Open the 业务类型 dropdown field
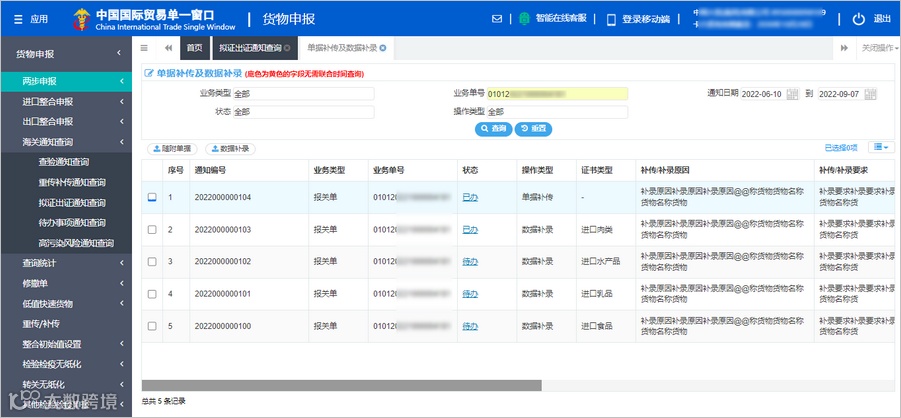The height and width of the screenshot is (418, 901). coord(303,94)
